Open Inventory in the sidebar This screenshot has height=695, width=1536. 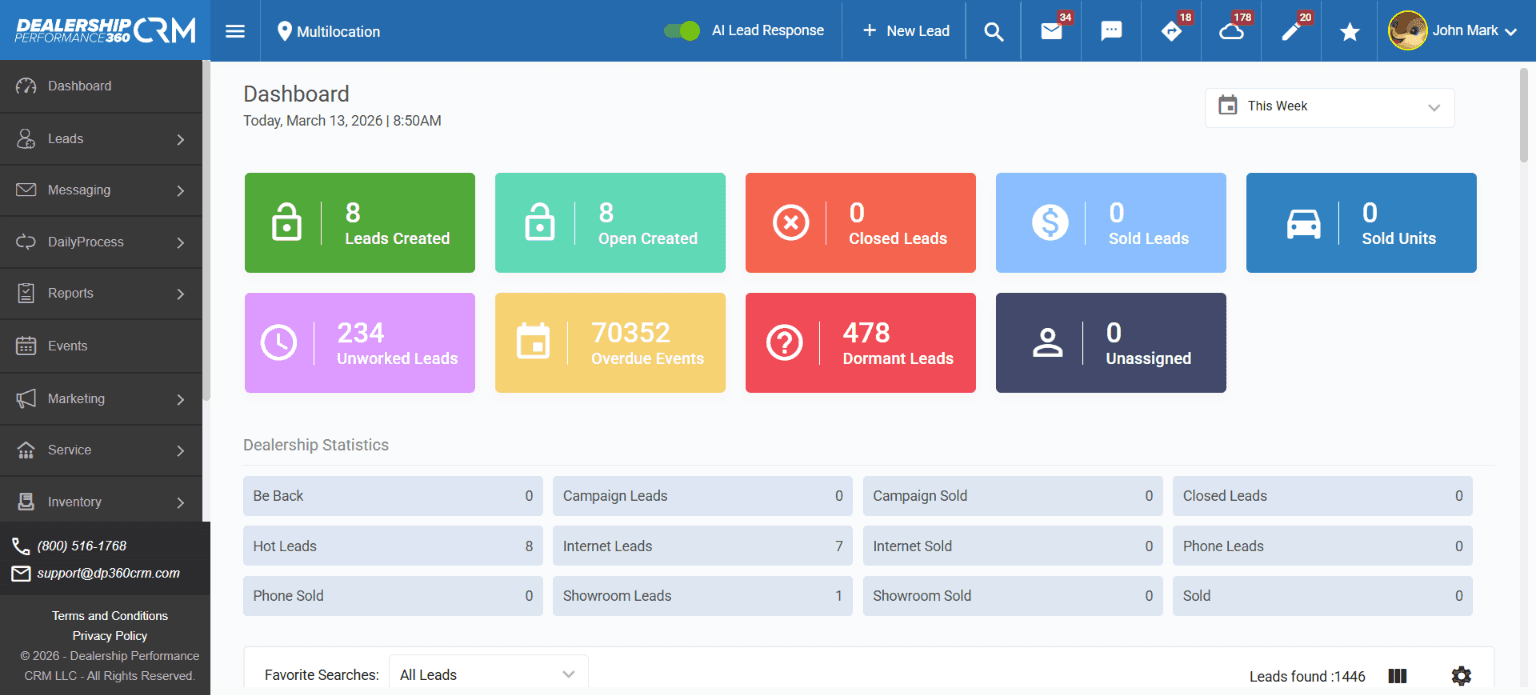pyautogui.click(x=101, y=501)
